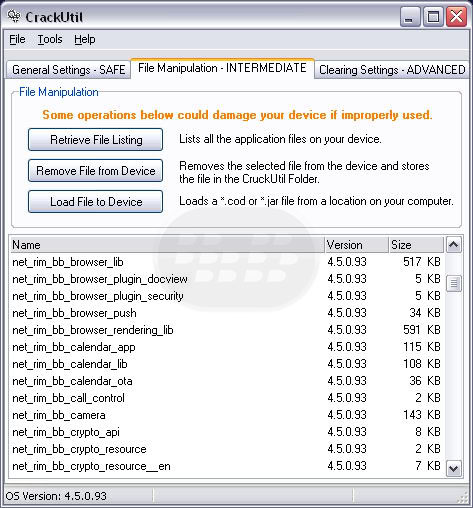Select the net_rim_bb_calendar_app row

point(227,347)
